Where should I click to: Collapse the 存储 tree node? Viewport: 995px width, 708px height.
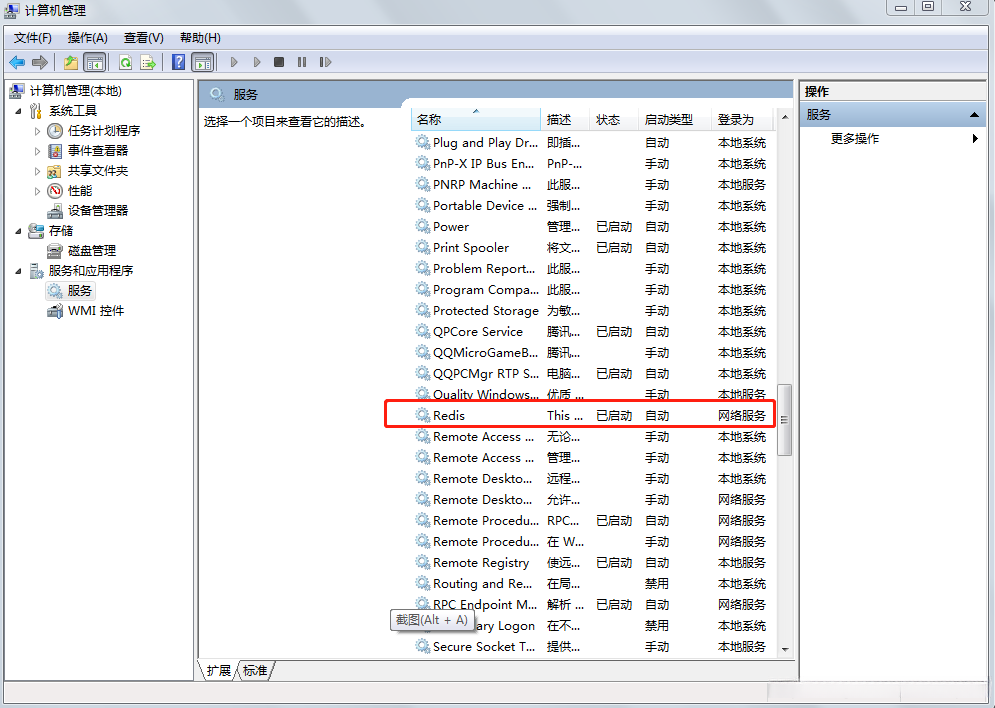(x=18, y=231)
